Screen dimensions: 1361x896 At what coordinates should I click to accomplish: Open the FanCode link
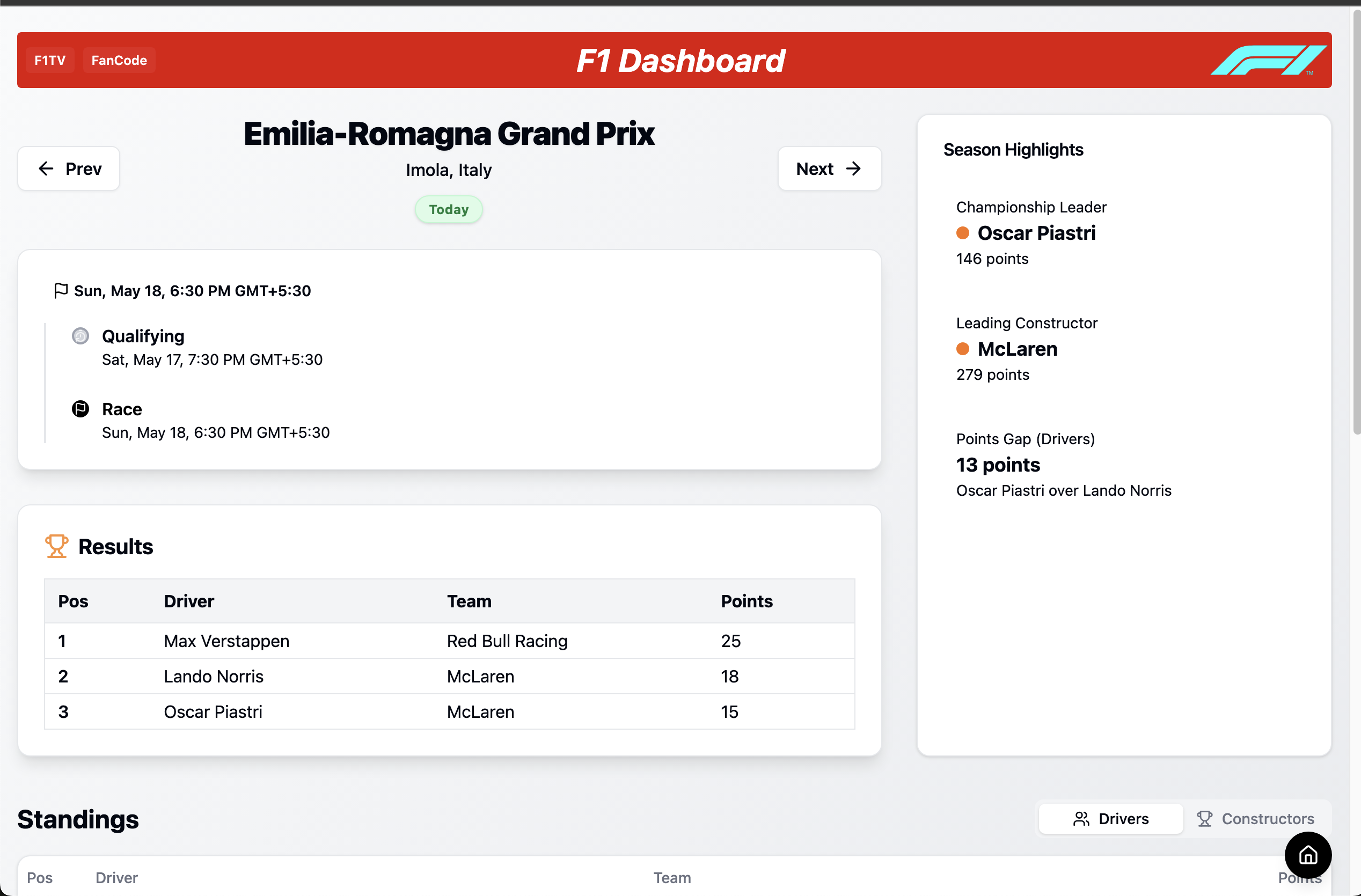coord(119,60)
